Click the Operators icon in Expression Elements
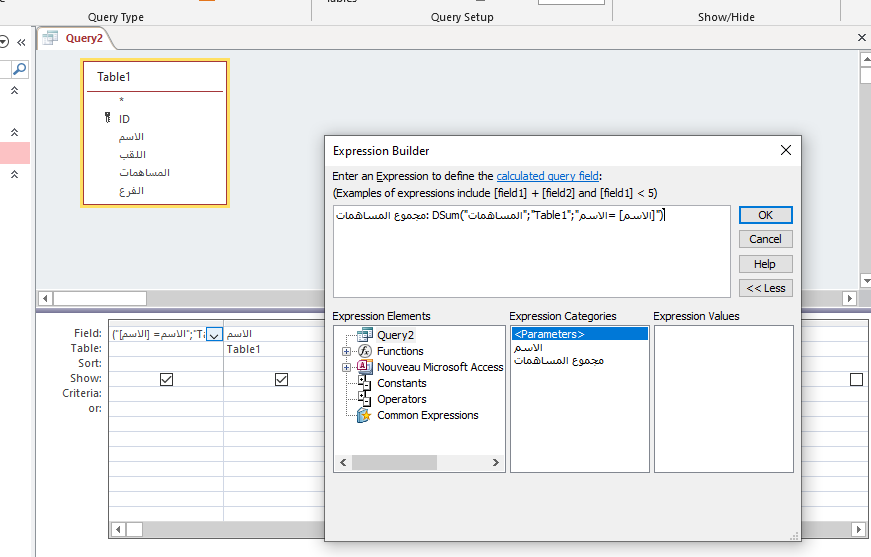The width and height of the screenshot is (871, 557). (364, 399)
